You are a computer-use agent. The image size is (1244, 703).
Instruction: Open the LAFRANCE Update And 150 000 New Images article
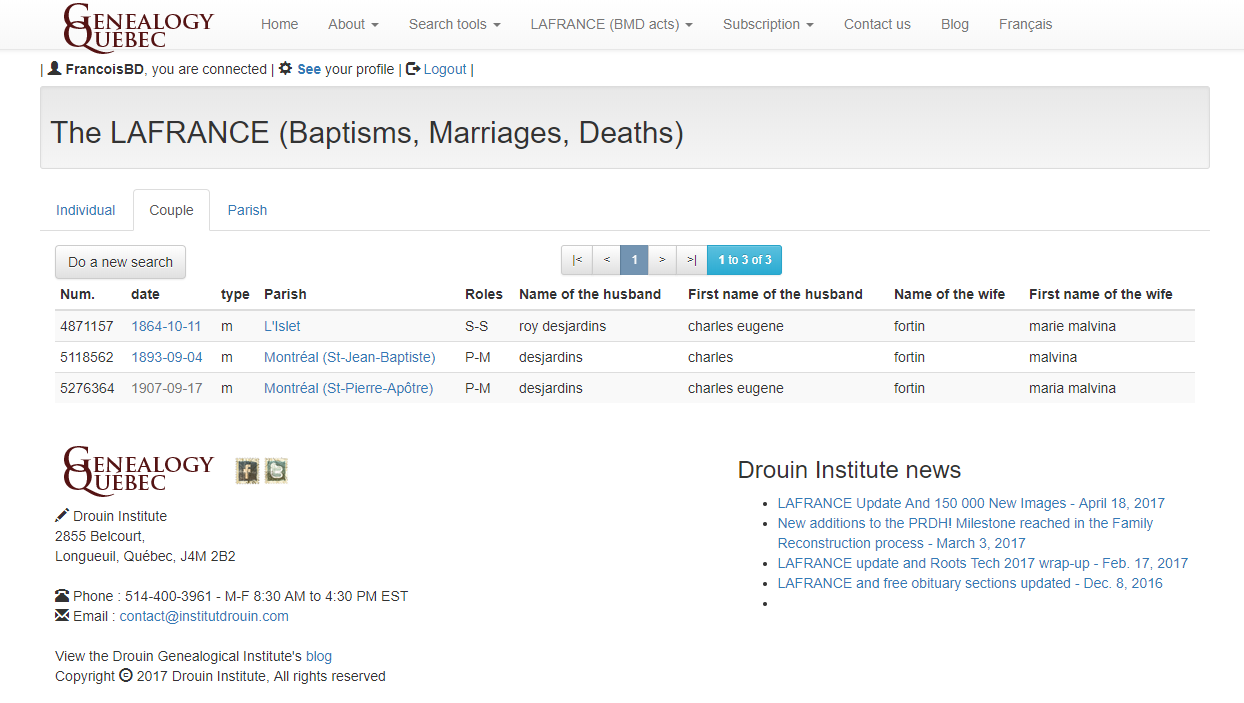971,503
